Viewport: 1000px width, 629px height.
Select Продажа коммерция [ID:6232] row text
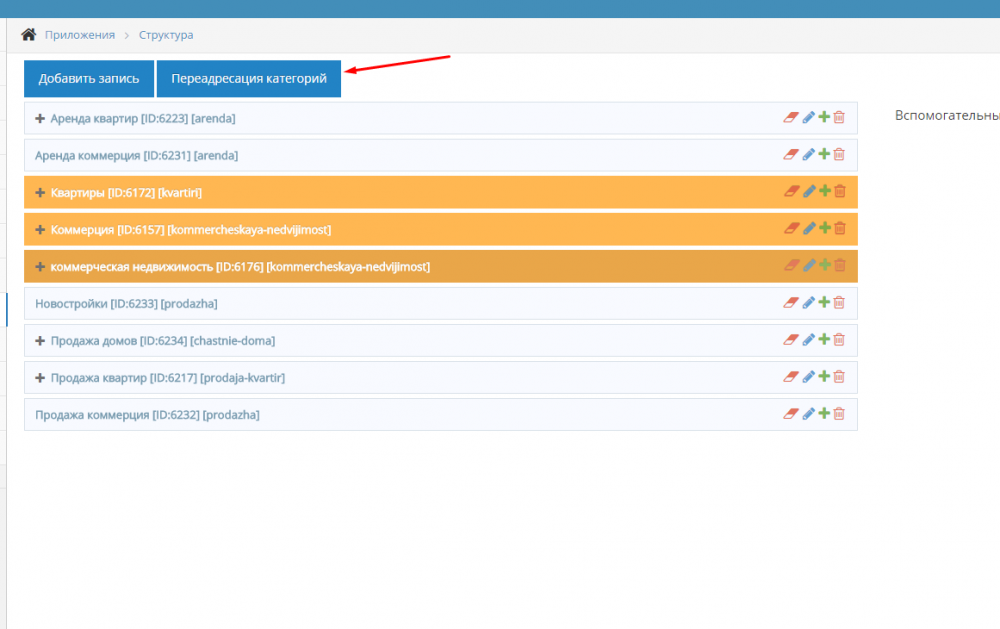pos(147,415)
